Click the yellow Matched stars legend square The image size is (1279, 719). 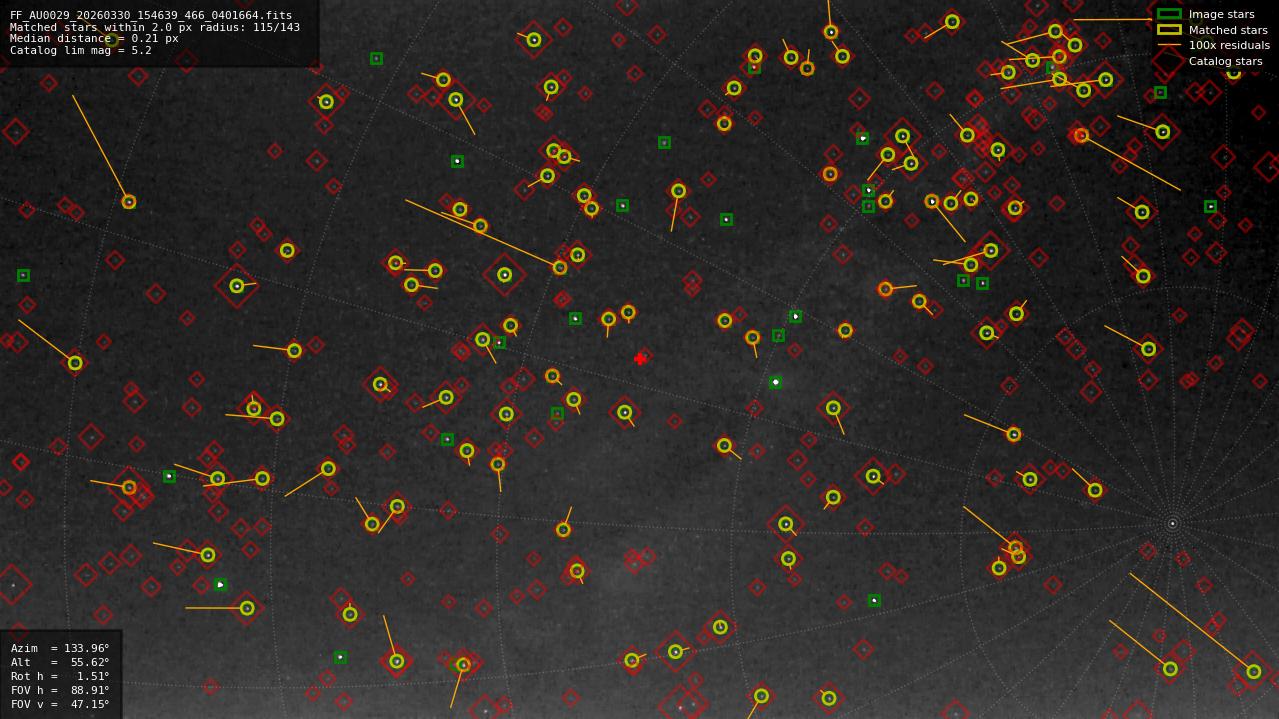(1169, 30)
